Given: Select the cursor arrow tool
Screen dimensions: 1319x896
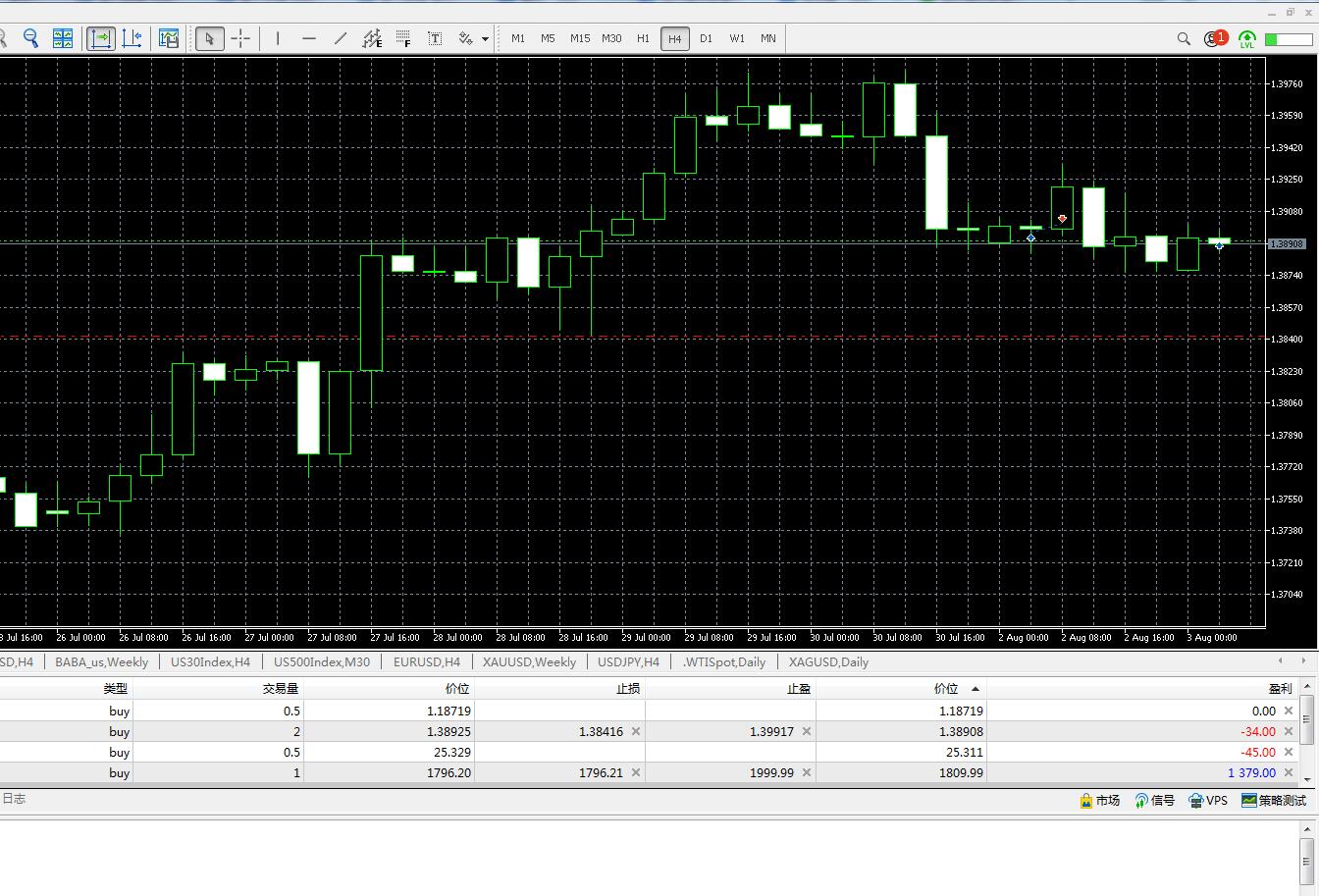Looking at the screenshot, I should tap(208, 38).
